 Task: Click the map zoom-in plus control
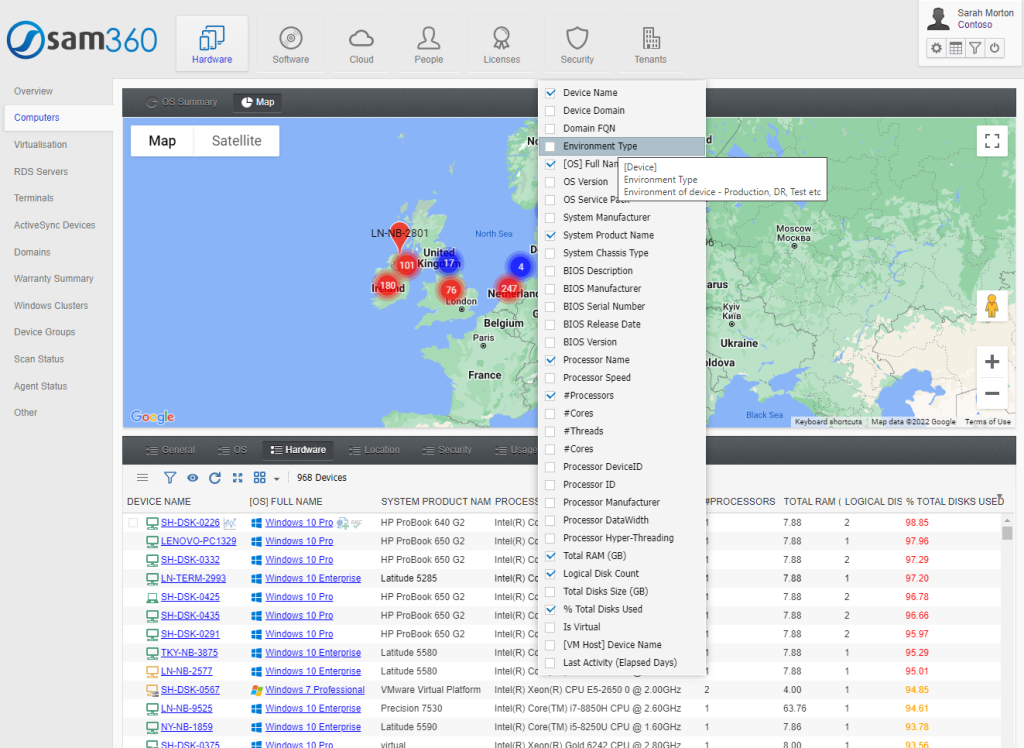tap(991, 361)
